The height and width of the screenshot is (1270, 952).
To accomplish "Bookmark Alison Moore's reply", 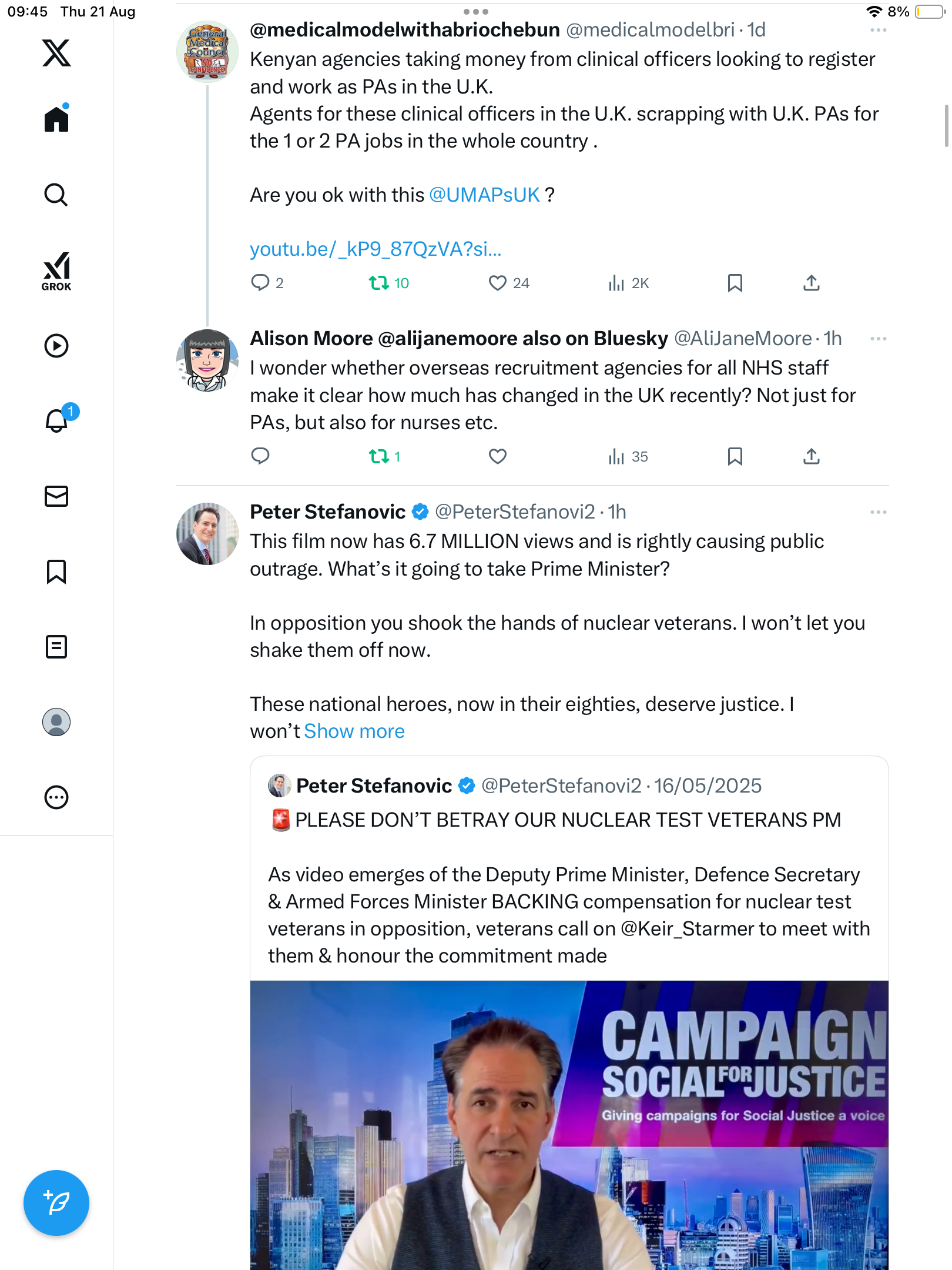I will (x=735, y=456).
